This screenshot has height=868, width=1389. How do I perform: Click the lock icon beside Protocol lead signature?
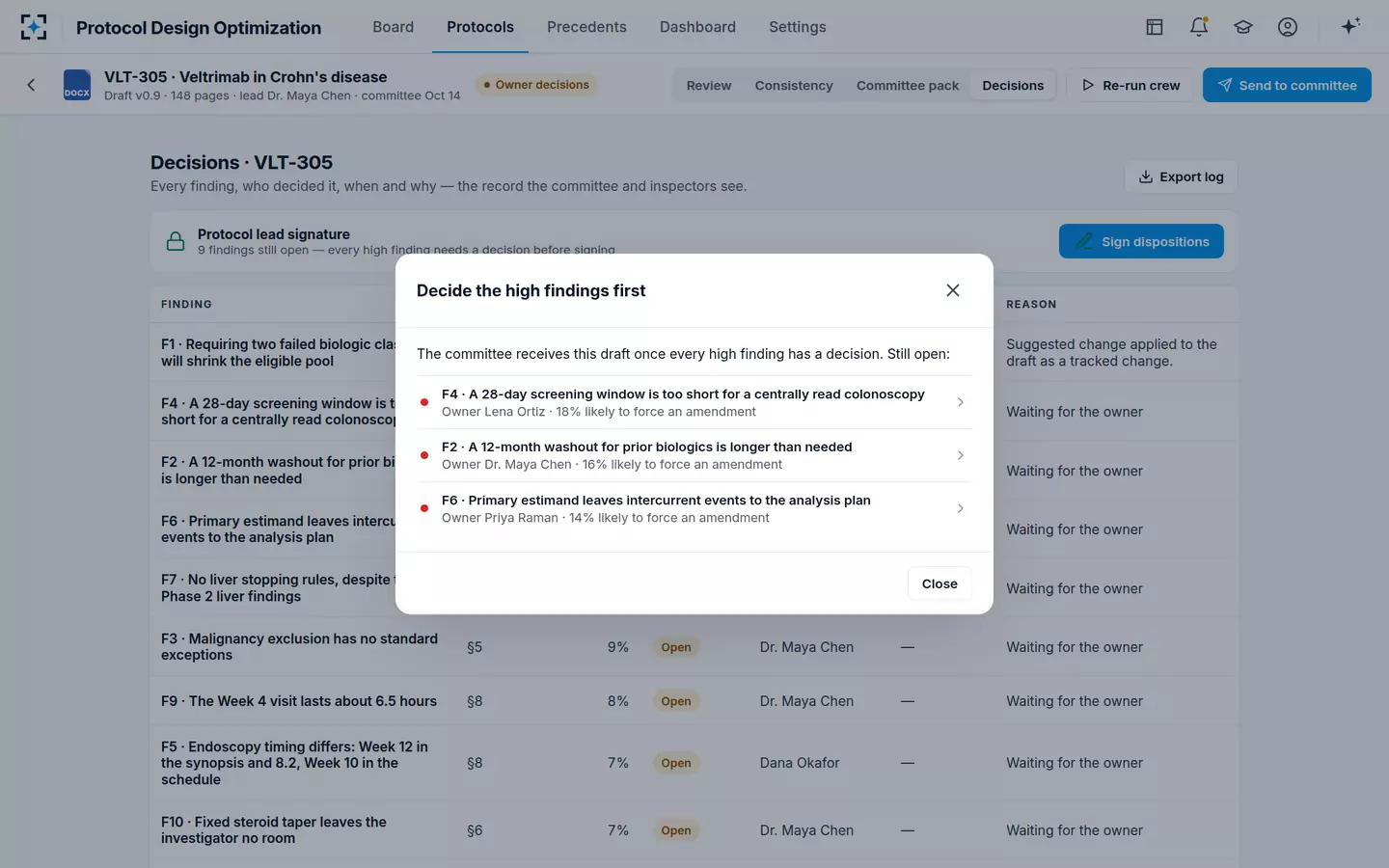(176, 241)
